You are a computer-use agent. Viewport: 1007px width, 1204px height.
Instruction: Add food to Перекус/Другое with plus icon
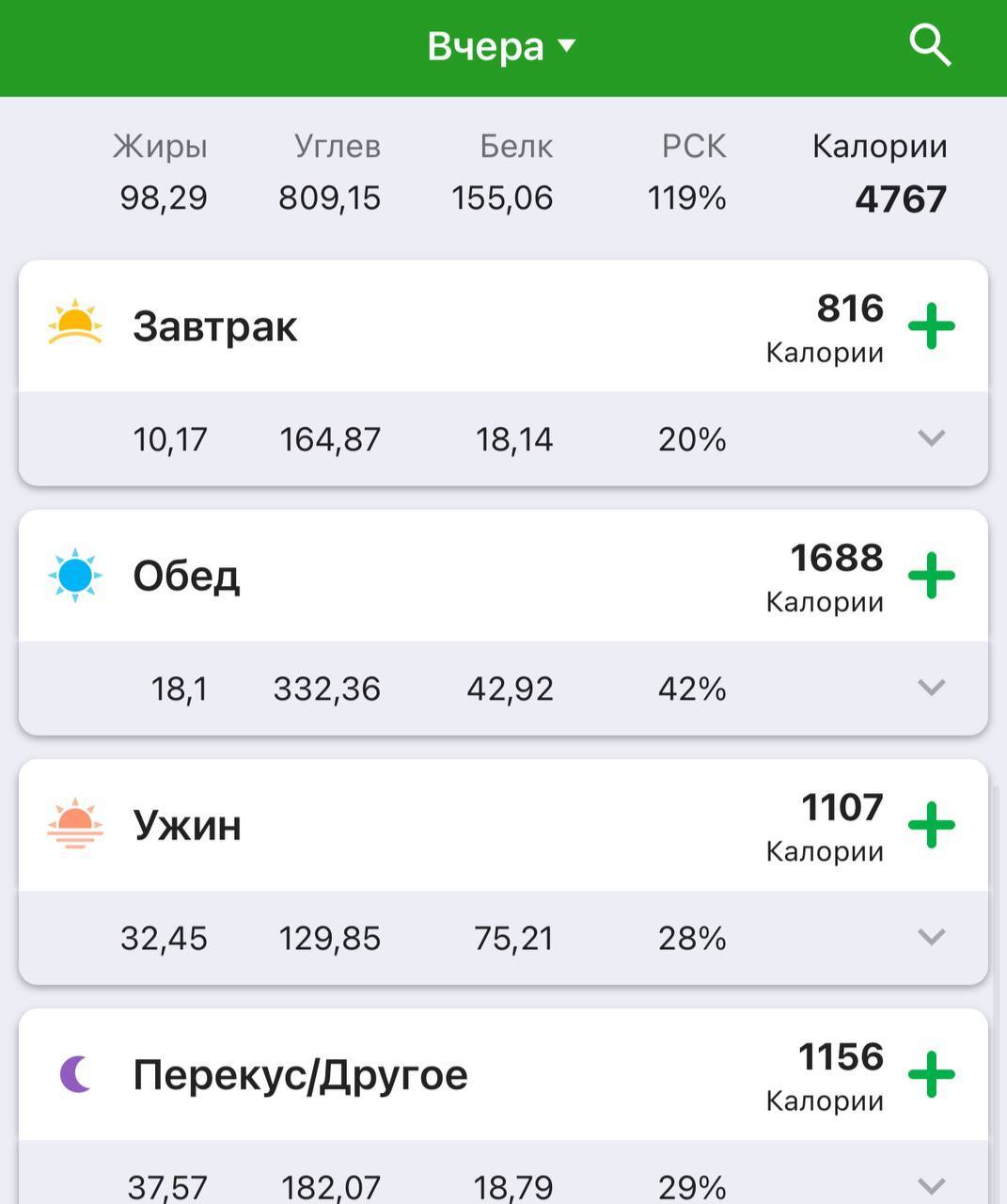pyautogui.click(x=931, y=1074)
